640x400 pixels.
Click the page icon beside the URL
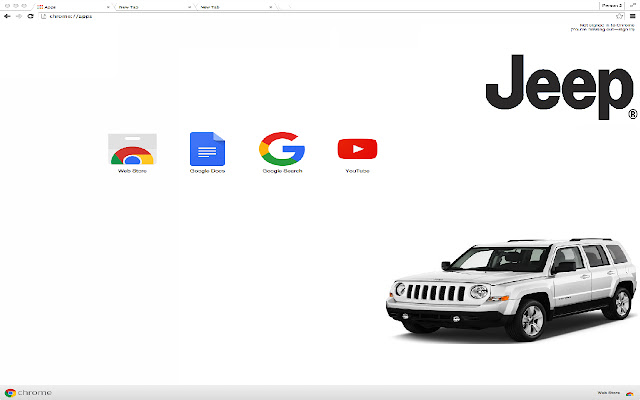coord(43,16)
